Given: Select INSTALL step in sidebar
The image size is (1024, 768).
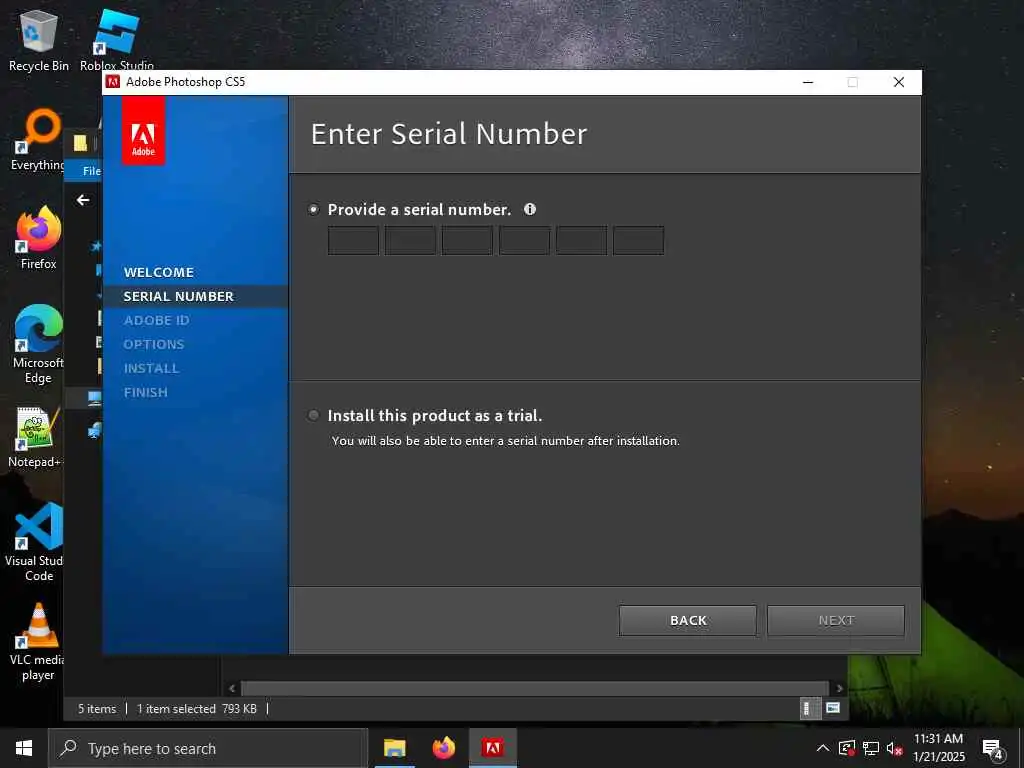Looking at the screenshot, I should click(152, 368).
